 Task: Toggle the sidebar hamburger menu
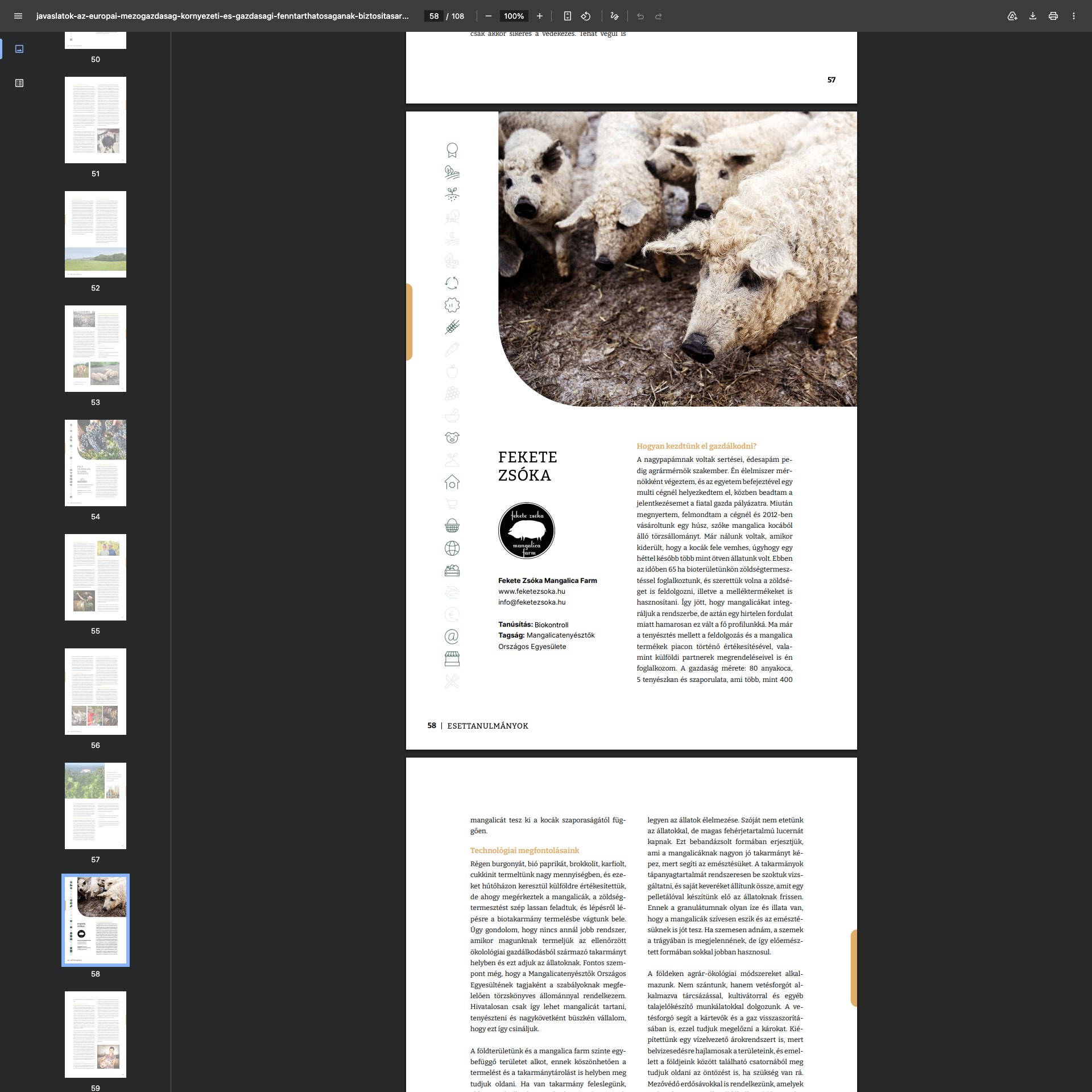[18, 16]
